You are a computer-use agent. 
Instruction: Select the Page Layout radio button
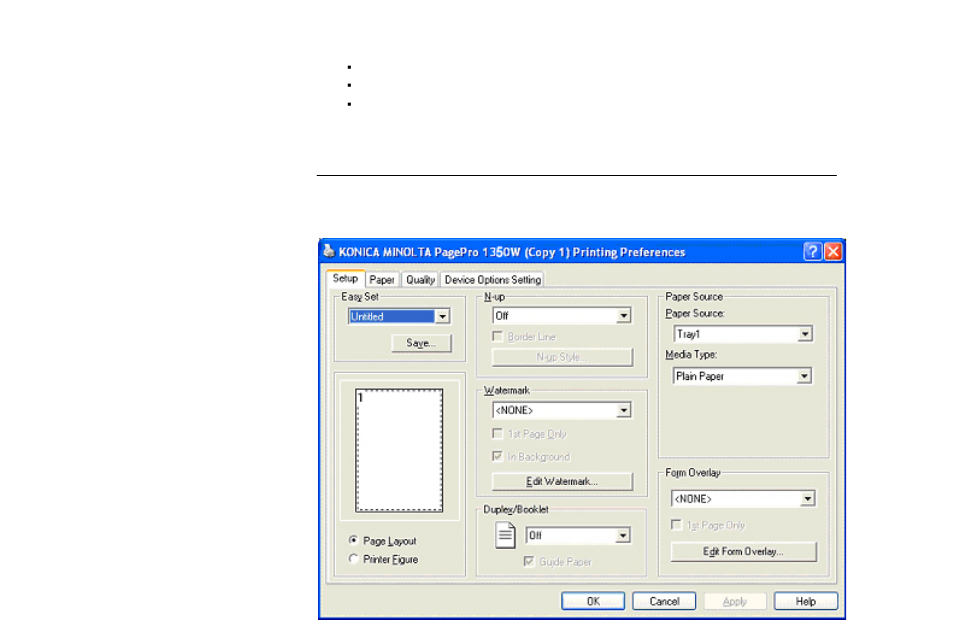click(x=353, y=541)
